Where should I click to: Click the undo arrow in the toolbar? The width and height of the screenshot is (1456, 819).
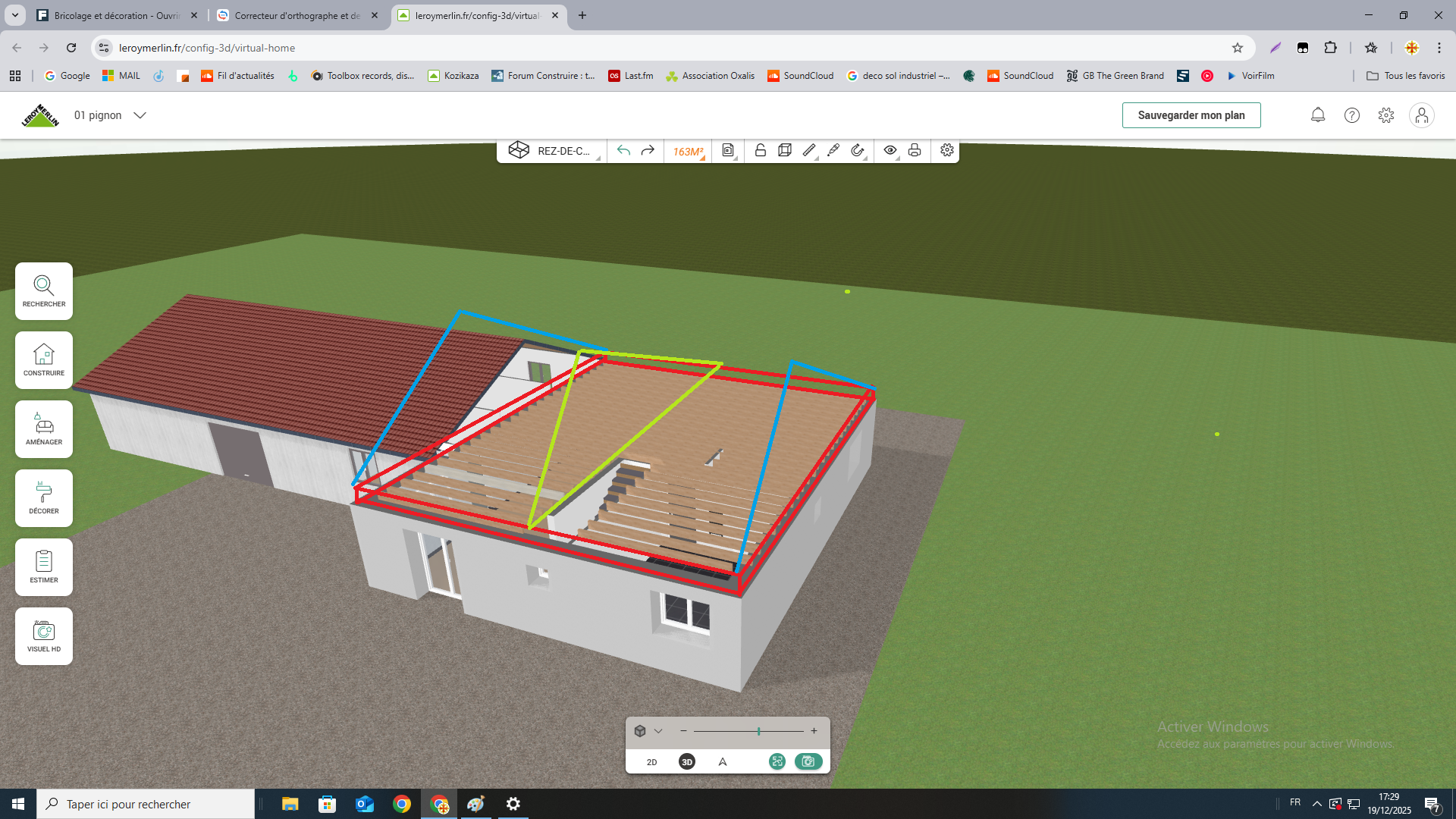[623, 151]
